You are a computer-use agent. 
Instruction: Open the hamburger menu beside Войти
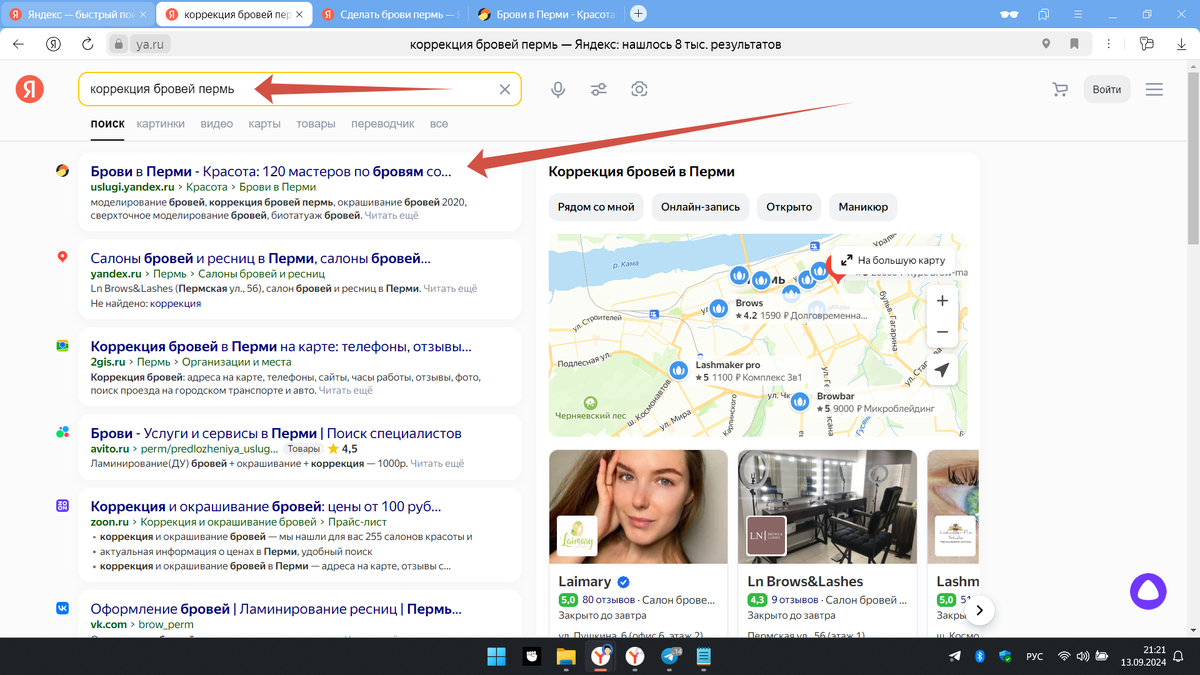1154,89
